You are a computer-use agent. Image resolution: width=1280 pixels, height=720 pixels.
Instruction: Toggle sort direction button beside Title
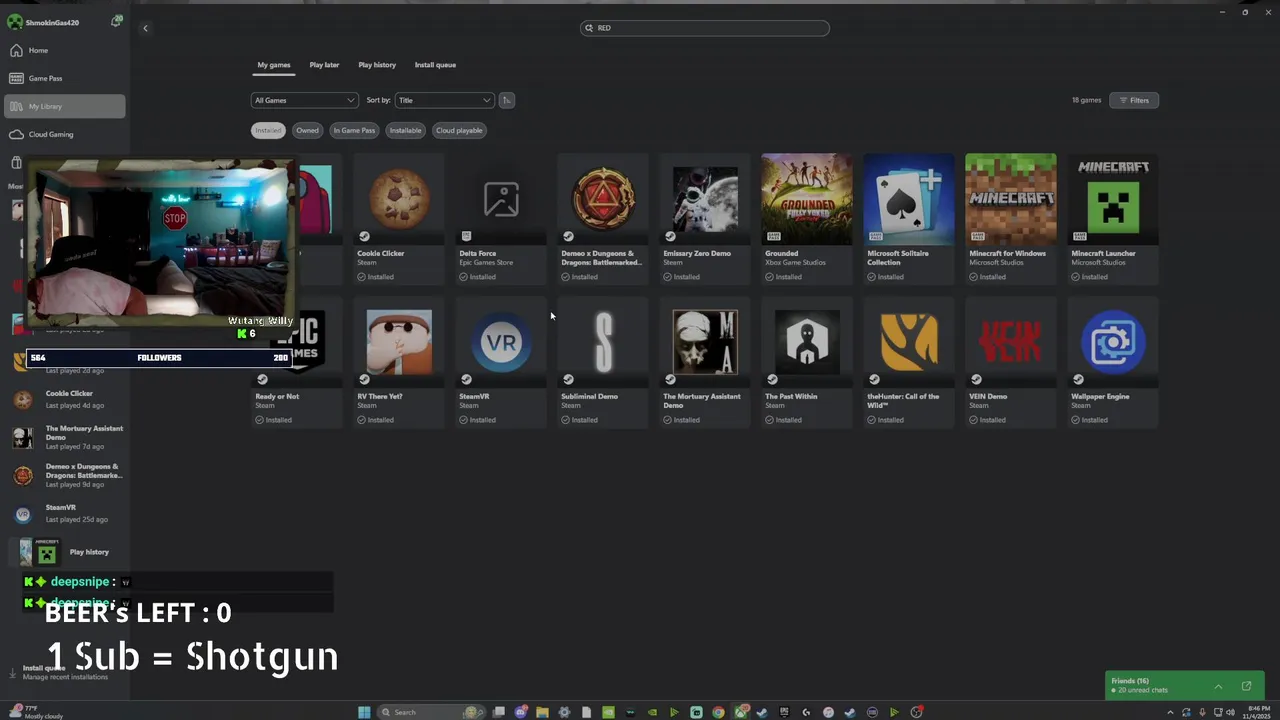507,100
